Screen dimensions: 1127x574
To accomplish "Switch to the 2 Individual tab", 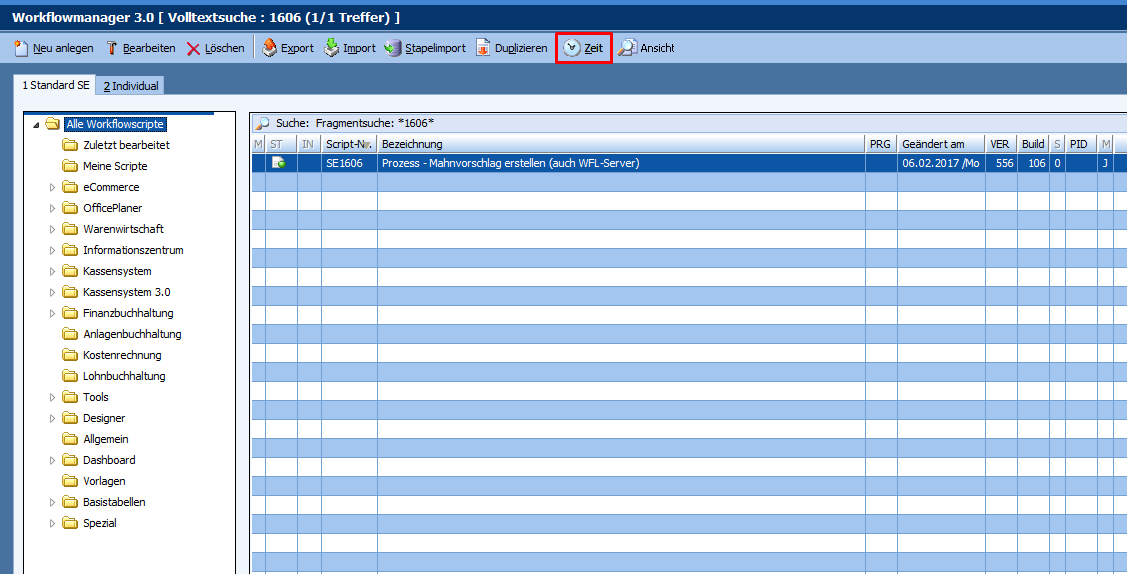I will 131,86.
